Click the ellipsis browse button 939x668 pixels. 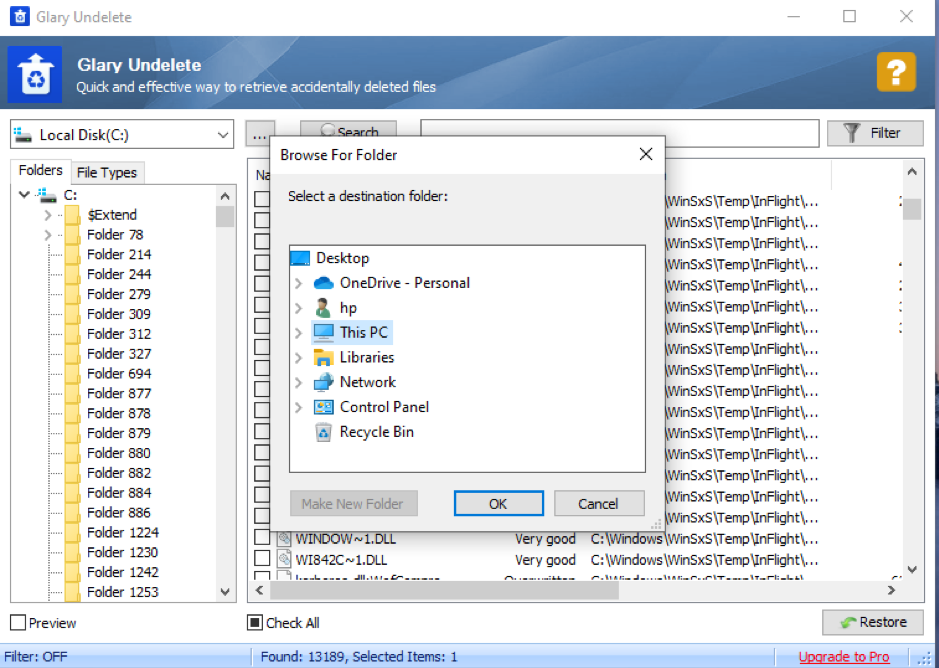pos(260,134)
